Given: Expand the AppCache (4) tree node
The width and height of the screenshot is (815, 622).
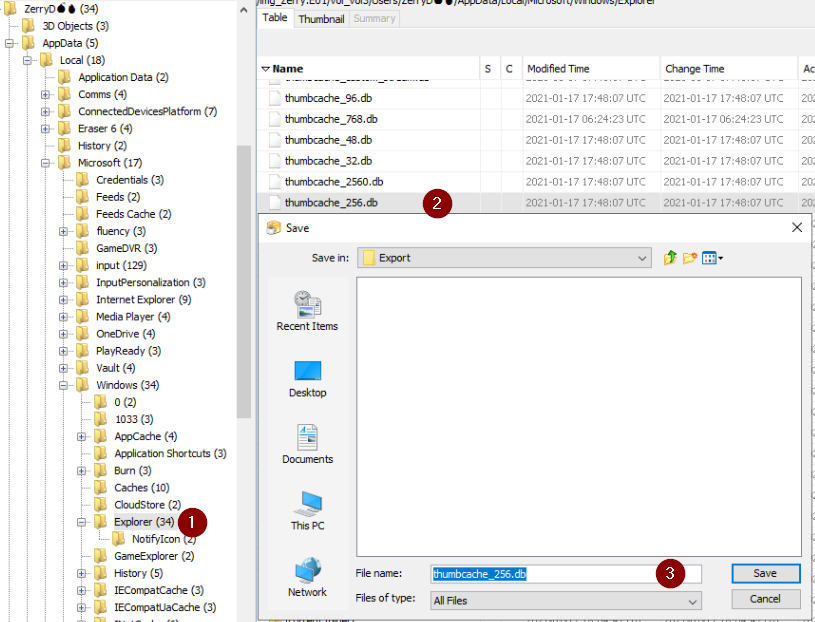Looking at the screenshot, I should (82, 437).
